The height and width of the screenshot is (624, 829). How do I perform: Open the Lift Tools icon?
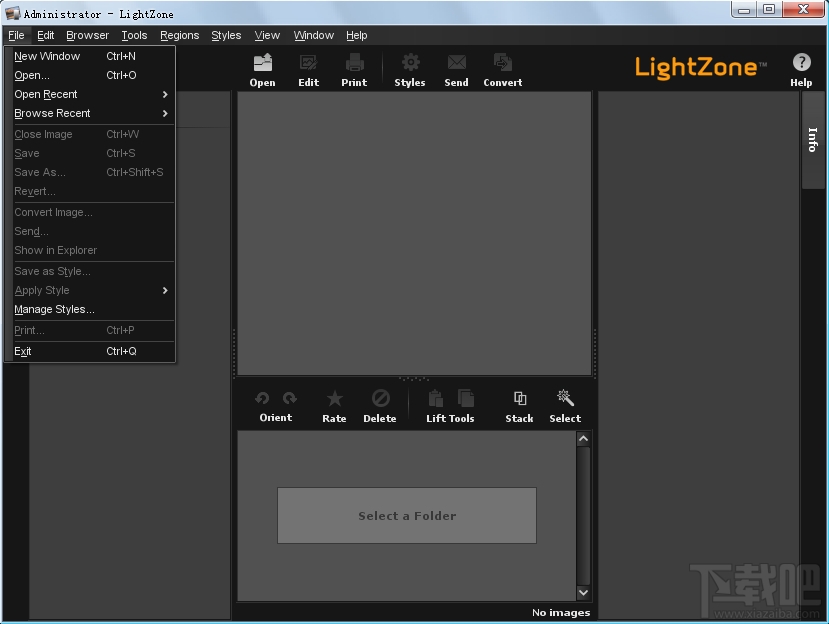pyautogui.click(x=435, y=397)
